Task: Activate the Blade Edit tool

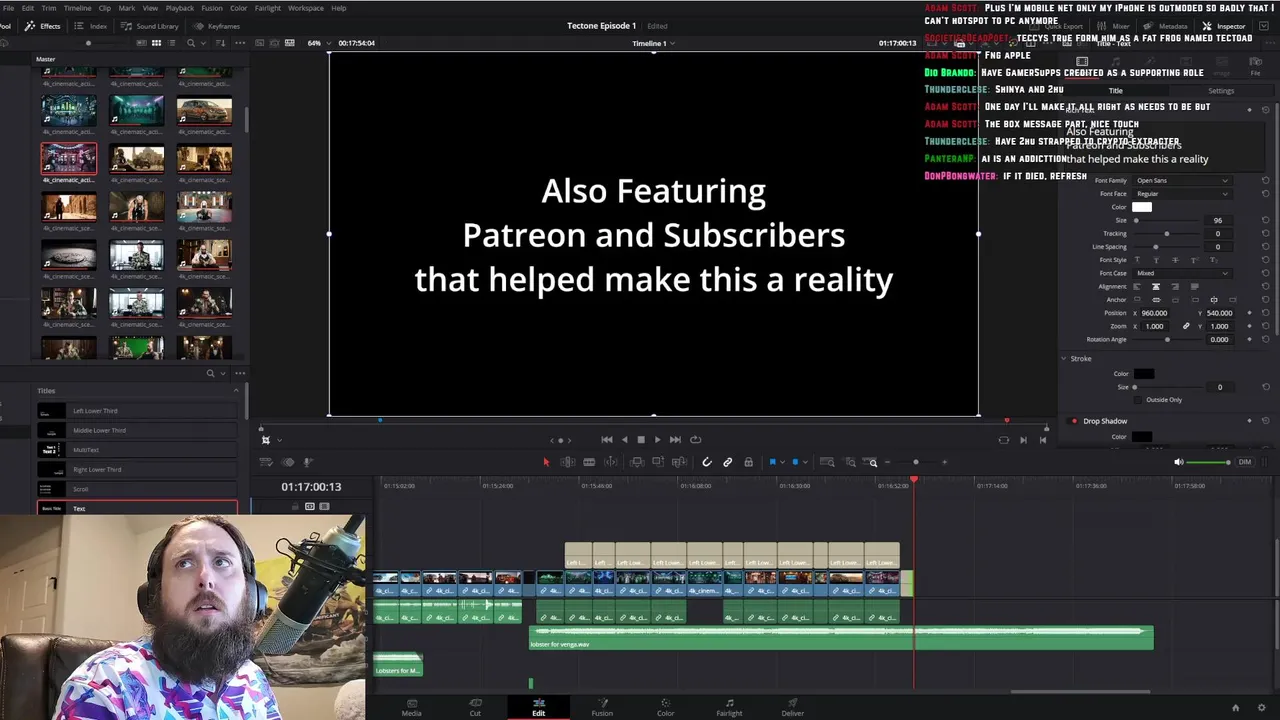Action: (x=589, y=462)
